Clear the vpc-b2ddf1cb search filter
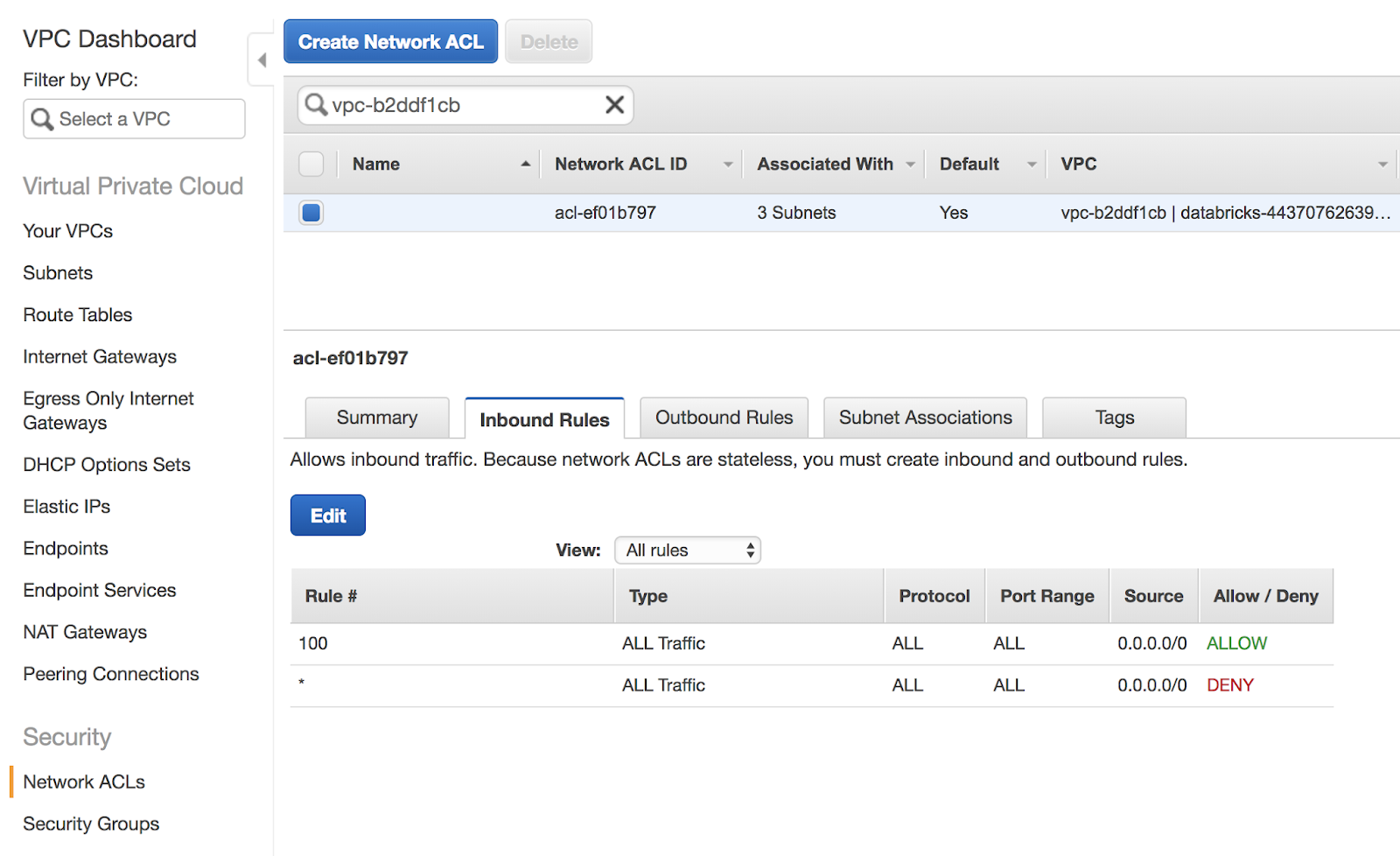 coord(614,104)
